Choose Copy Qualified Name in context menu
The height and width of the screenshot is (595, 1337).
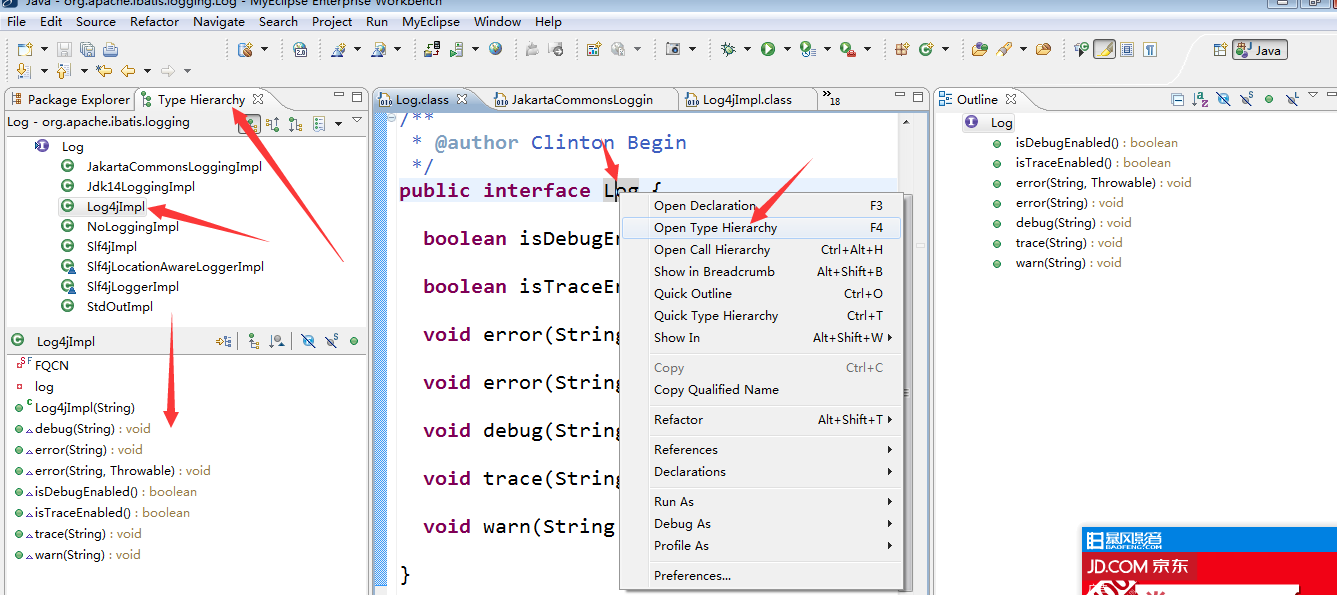point(761,390)
